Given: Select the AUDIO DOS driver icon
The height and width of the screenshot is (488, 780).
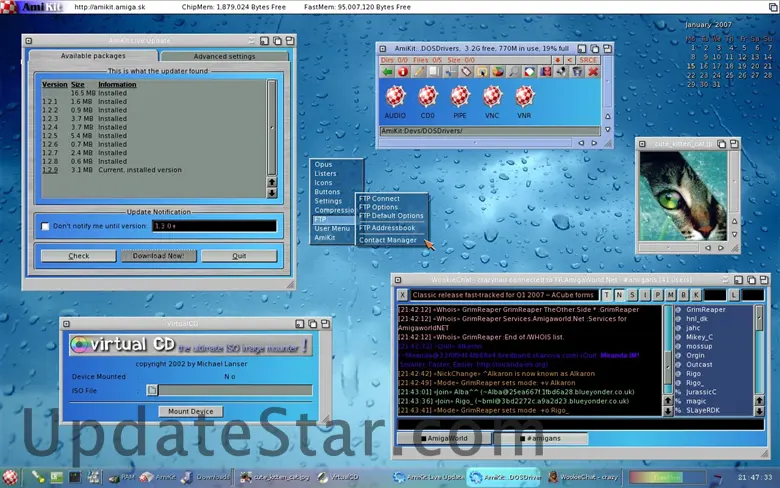Looking at the screenshot, I should coord(395,101).
